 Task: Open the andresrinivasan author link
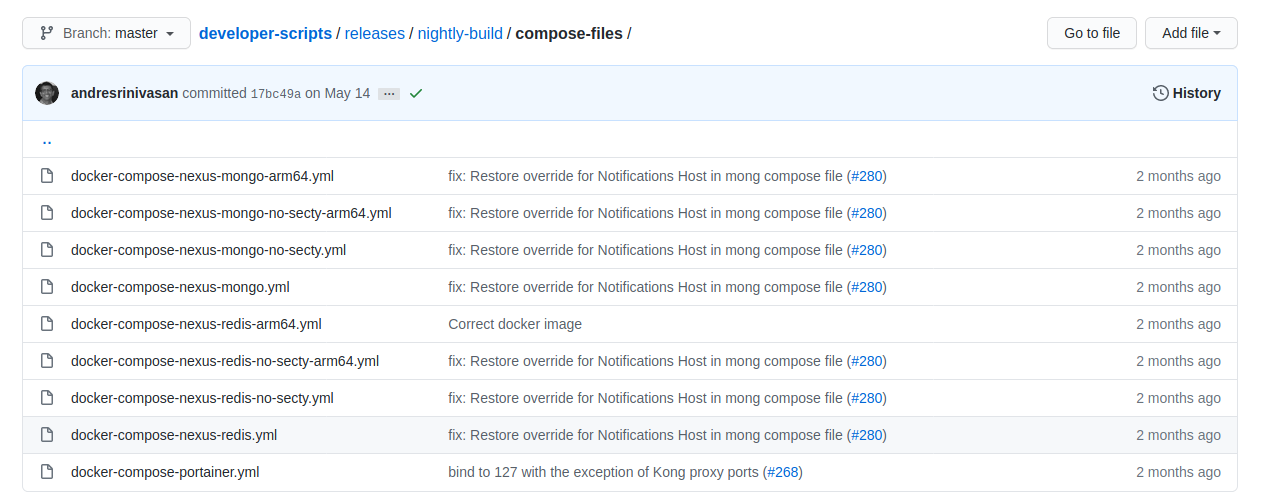tap(125, 93)
